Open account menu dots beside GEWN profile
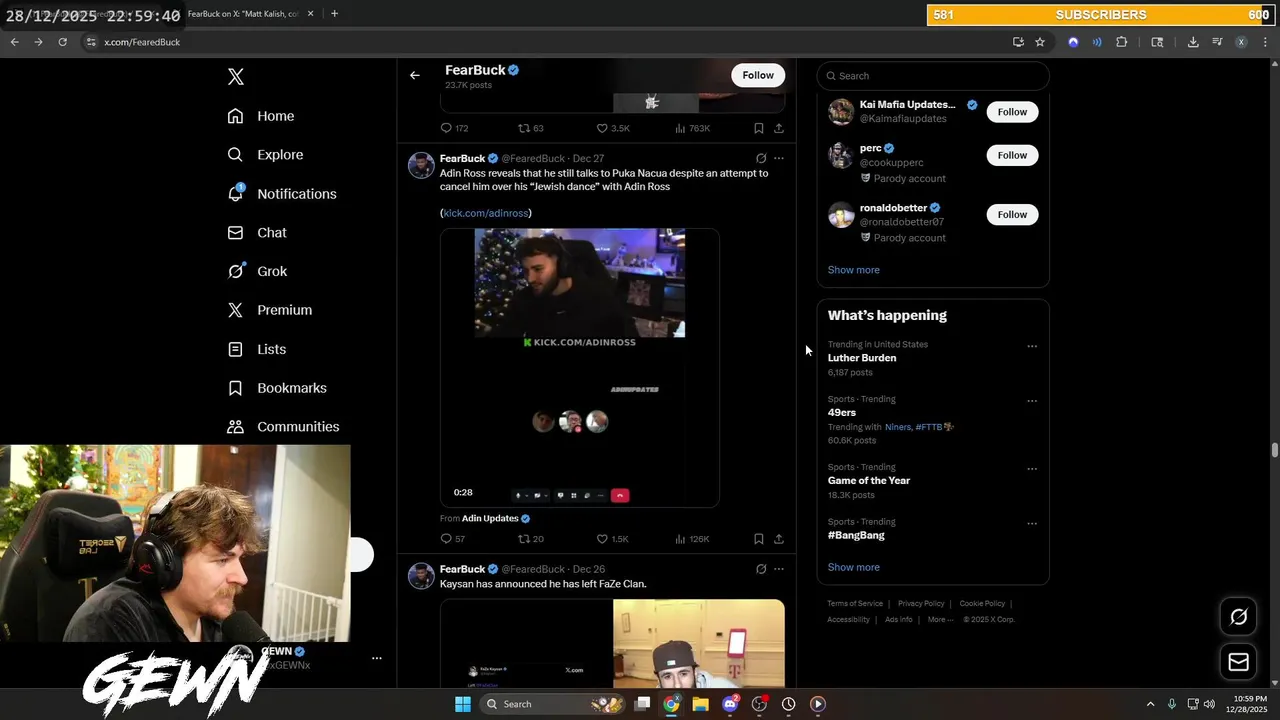This screenshot has width=1280, height=720. [377, 658]
